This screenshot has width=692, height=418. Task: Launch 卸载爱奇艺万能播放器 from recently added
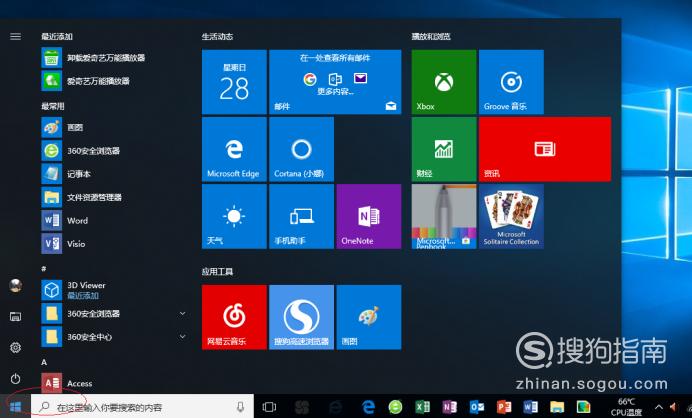click(115, 58)
